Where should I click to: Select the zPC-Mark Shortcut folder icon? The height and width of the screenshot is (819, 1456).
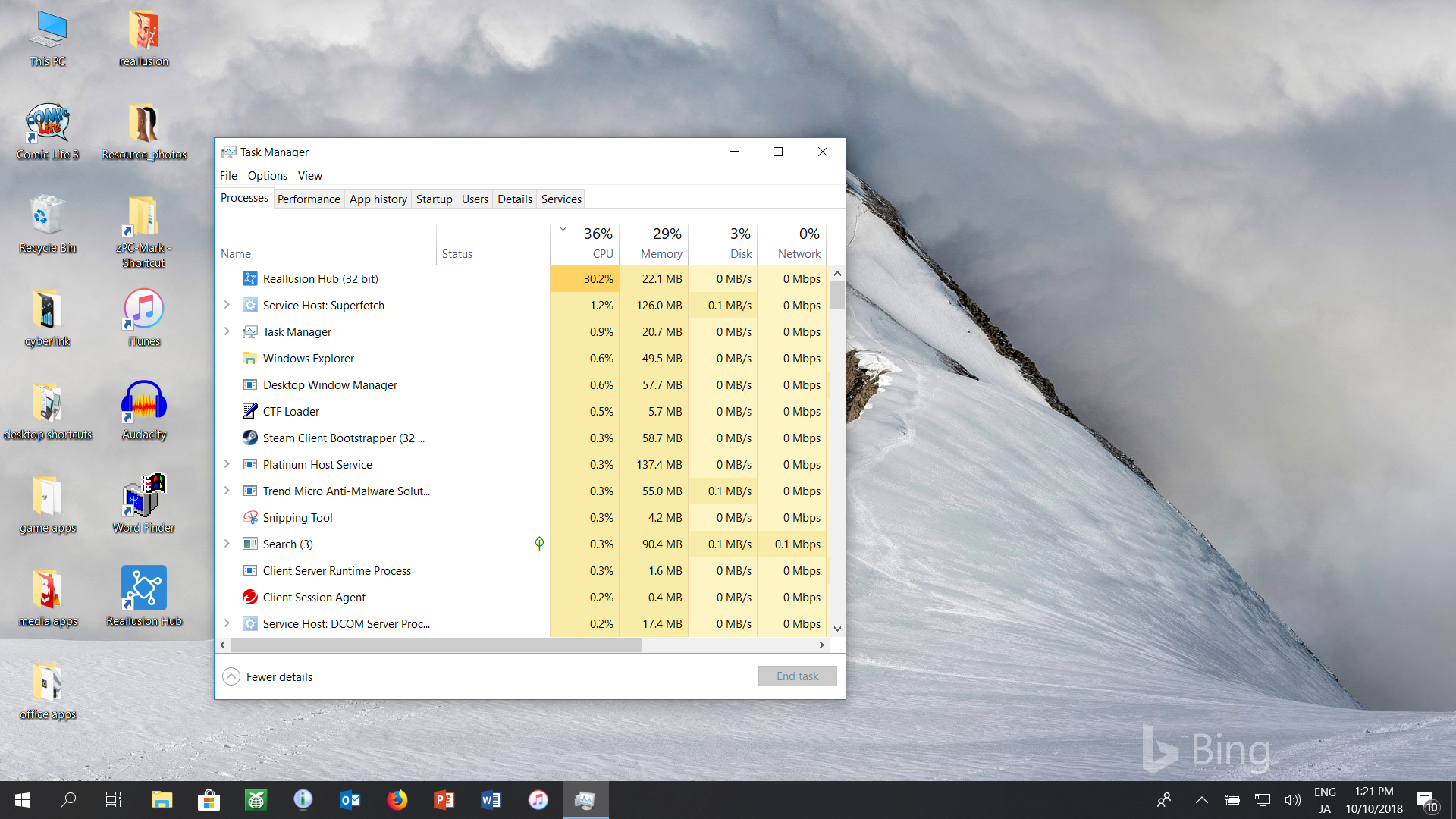point(144,232)
